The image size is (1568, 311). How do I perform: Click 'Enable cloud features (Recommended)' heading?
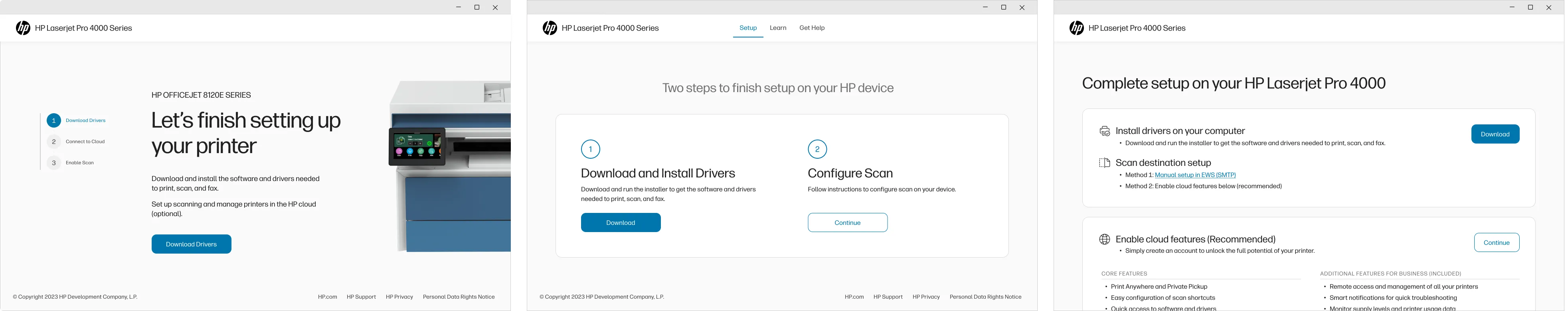1196,239
